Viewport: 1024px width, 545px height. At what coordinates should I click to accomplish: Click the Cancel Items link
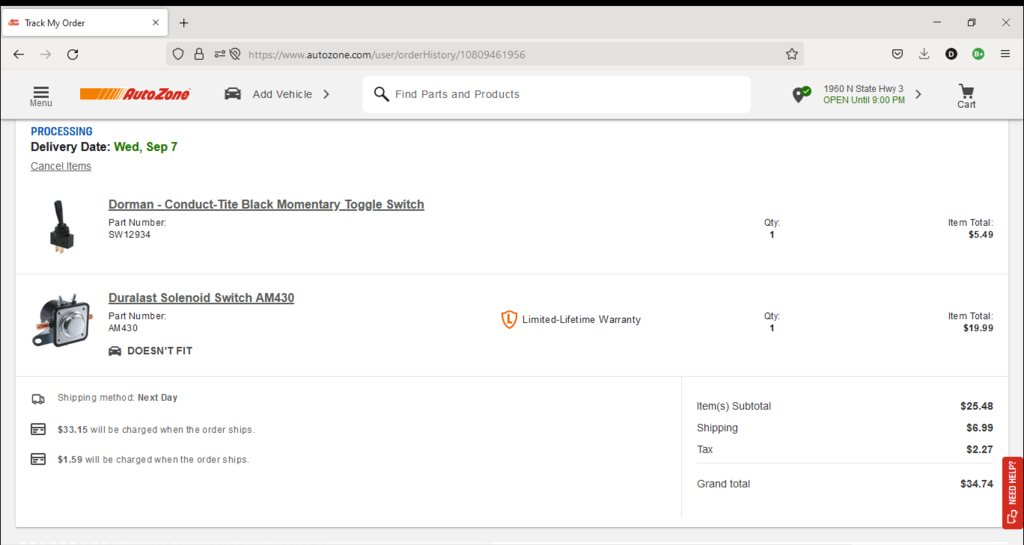[x=61, y=166]
